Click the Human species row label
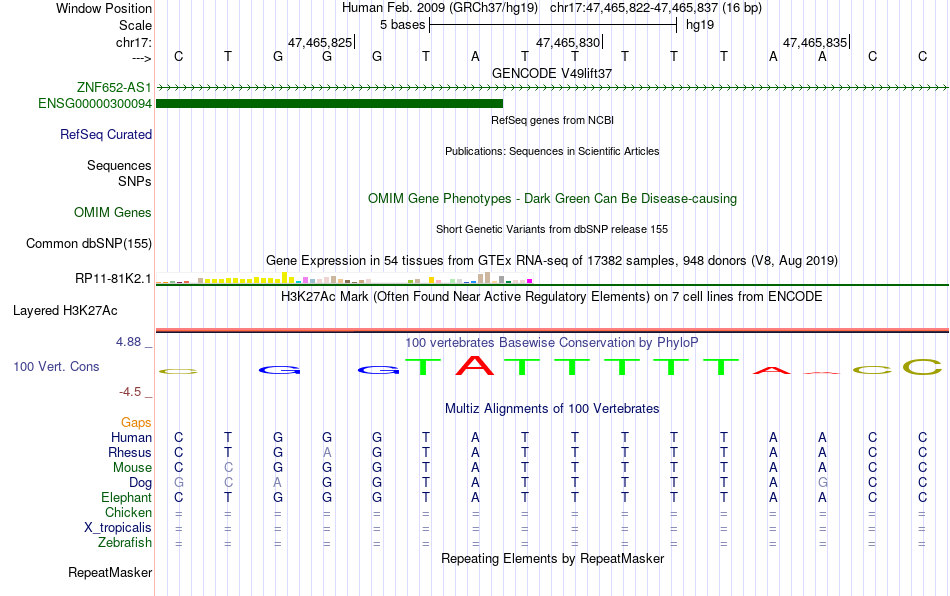The image size is (950, 596). click(131, 437)
